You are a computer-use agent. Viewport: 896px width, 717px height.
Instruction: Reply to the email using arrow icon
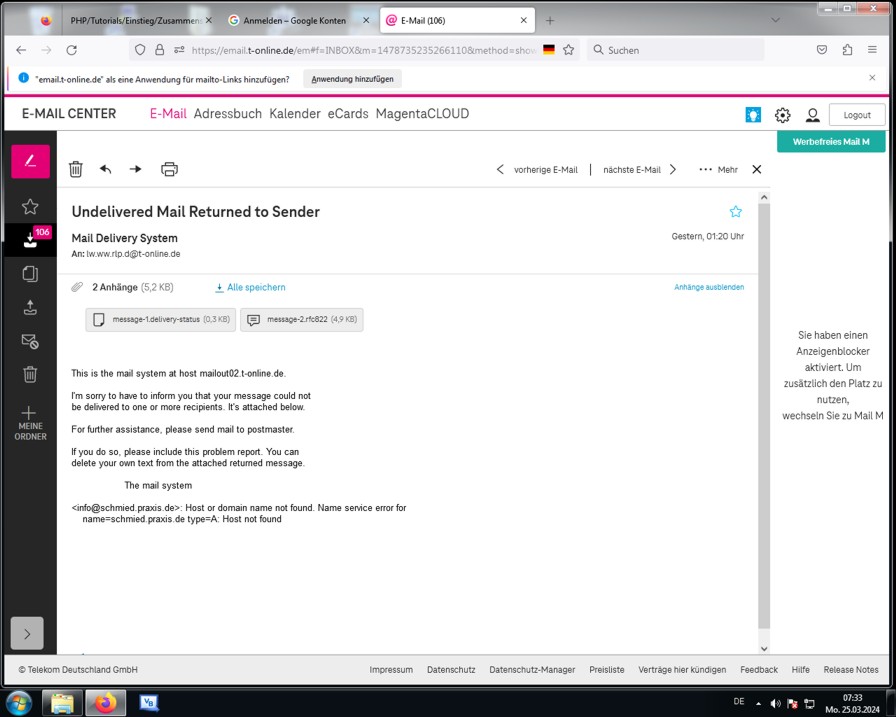click(x=106, y=169)
